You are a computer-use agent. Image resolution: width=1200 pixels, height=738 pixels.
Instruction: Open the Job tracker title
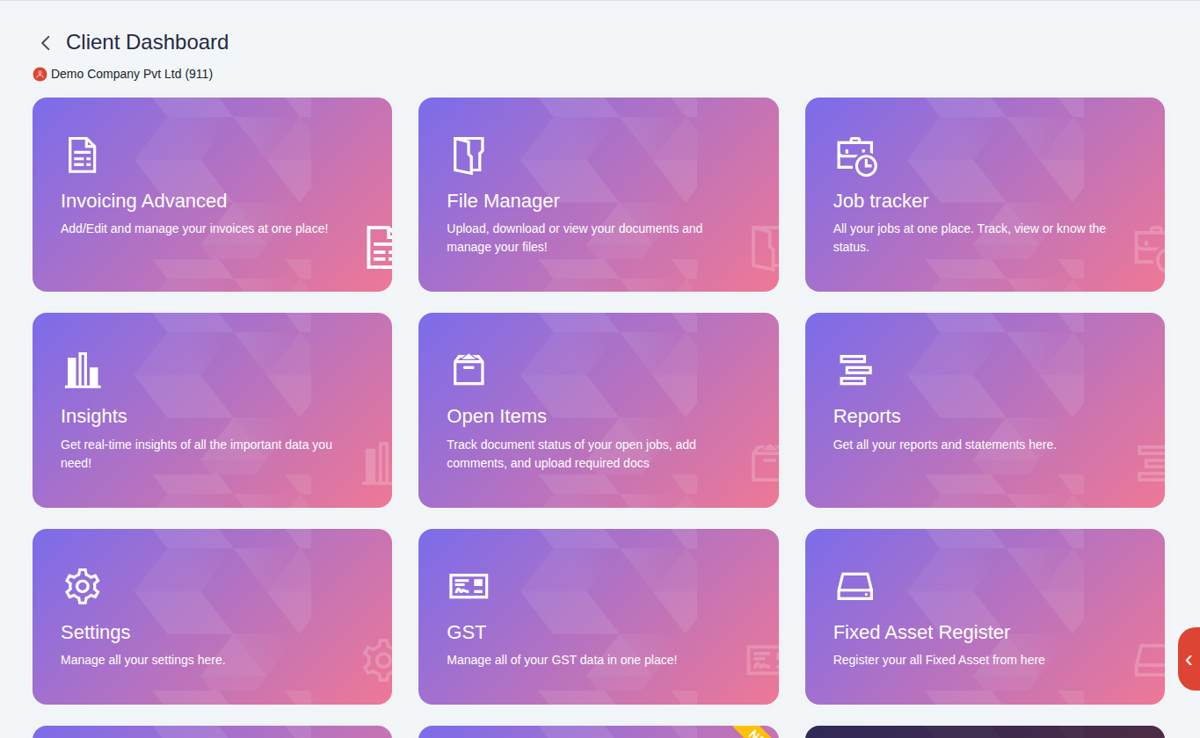pos(881,201)
